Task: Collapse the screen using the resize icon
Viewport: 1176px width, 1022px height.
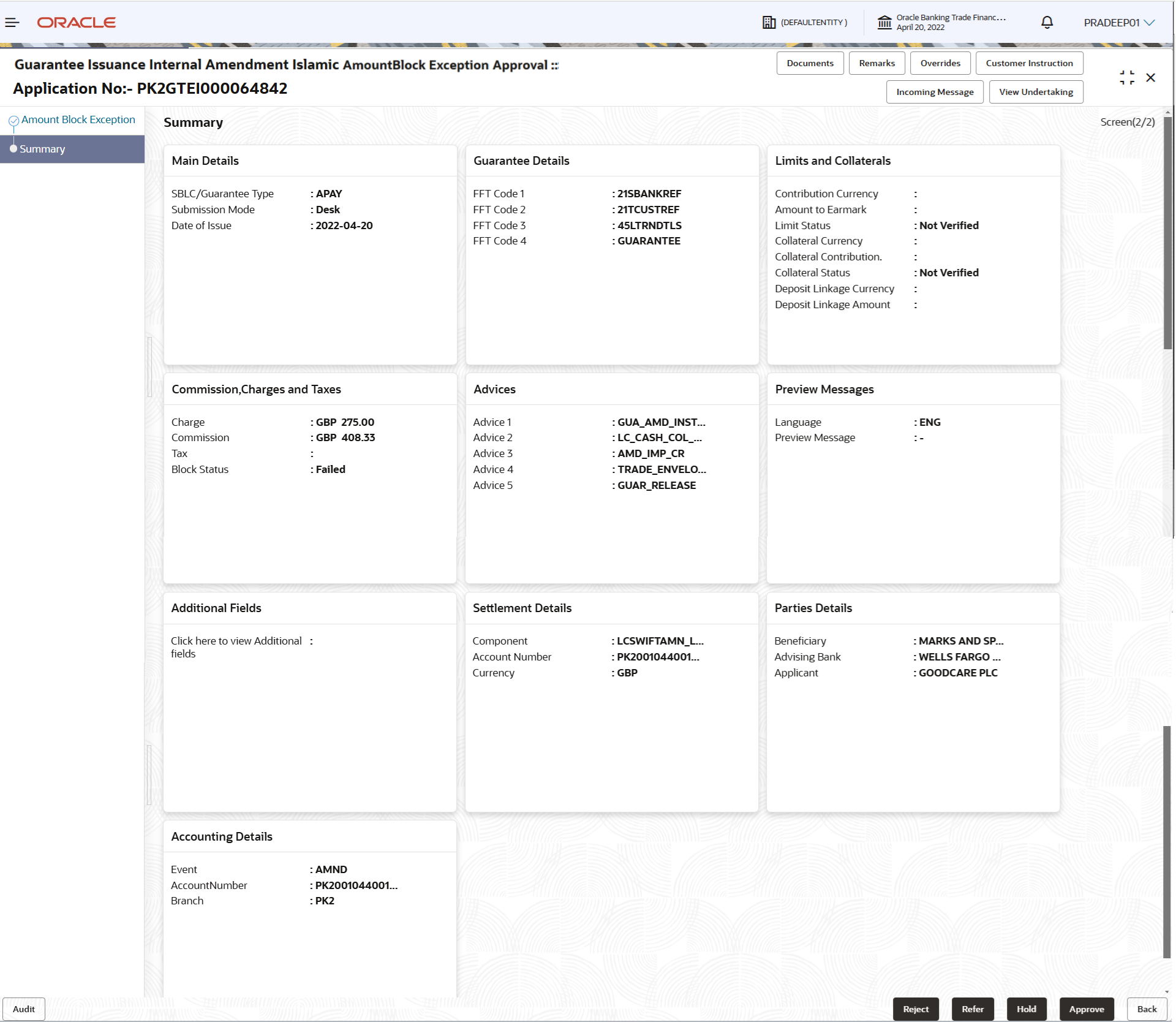Action: tap(1126, 77)
